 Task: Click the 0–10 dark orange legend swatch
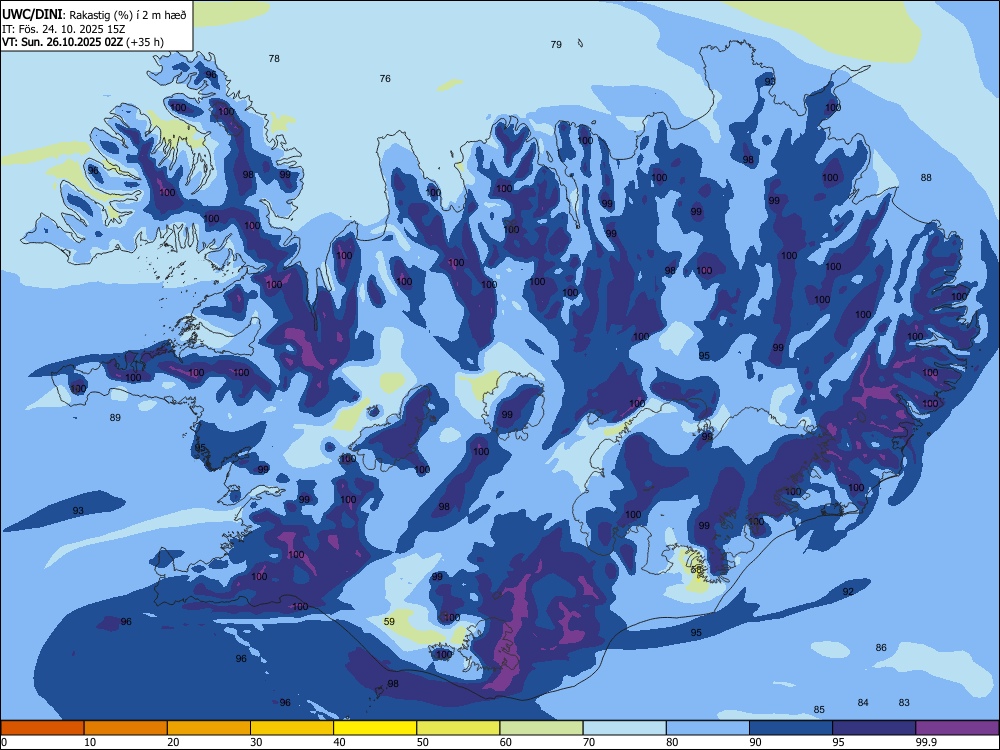coord(42,728)
